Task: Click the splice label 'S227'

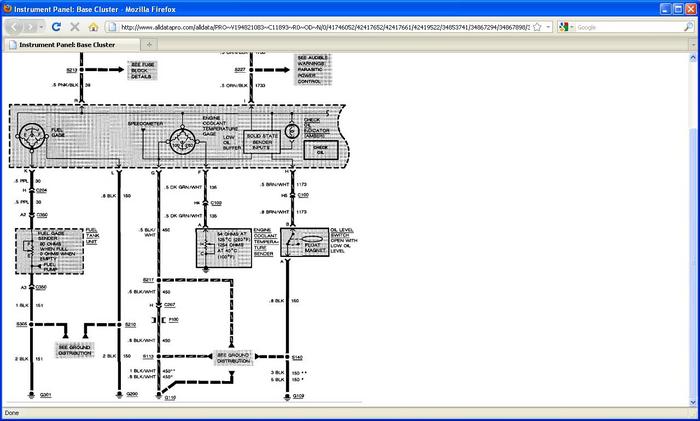Action: click(x=240, y=70)
